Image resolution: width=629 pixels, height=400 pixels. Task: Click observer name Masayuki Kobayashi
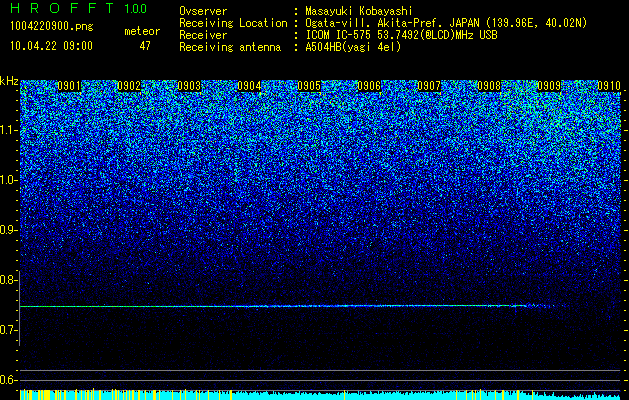pyautogui.click(x=359, y=11)
